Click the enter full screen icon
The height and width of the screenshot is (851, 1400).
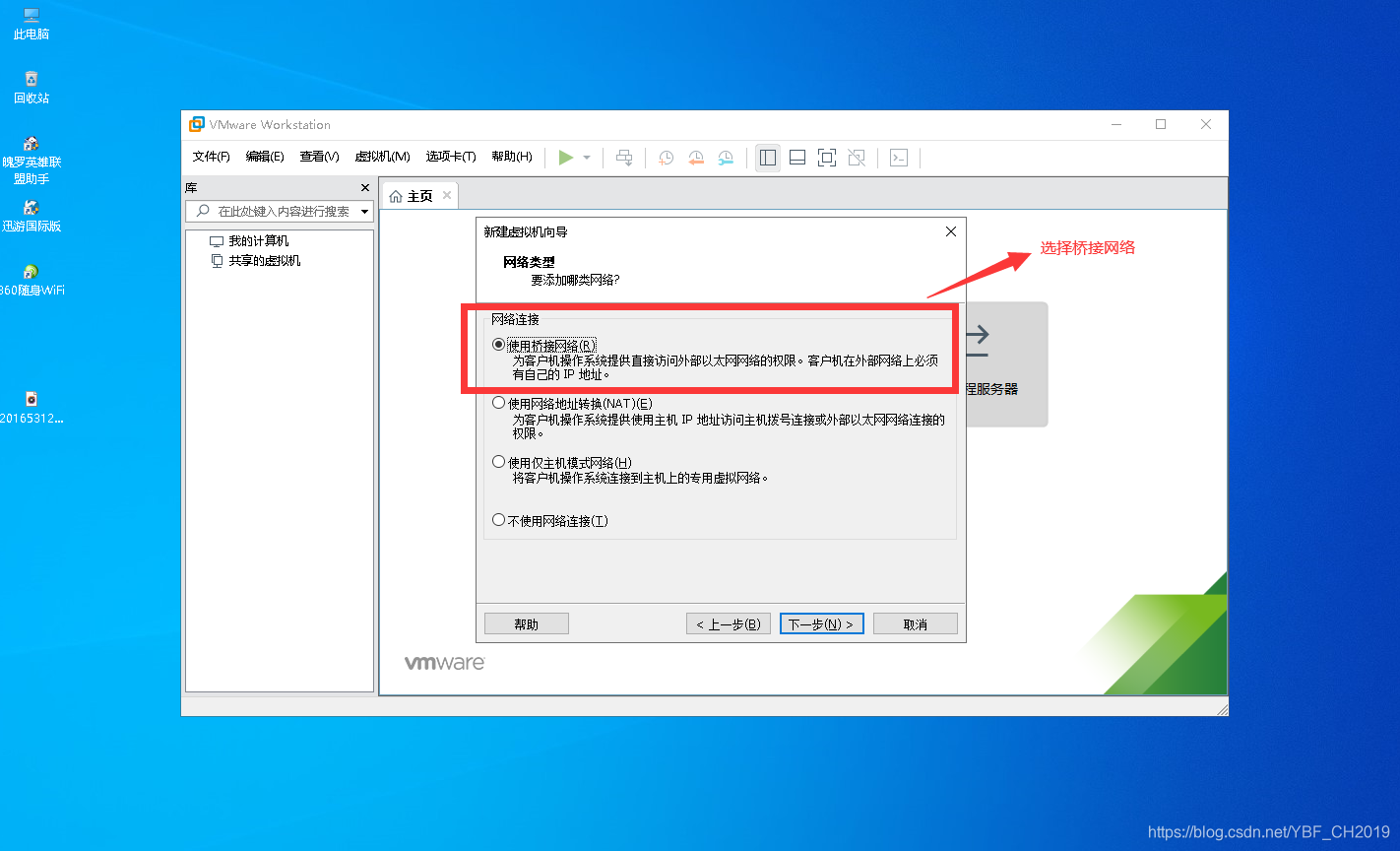pyautogui.click(x=827, y=158)
